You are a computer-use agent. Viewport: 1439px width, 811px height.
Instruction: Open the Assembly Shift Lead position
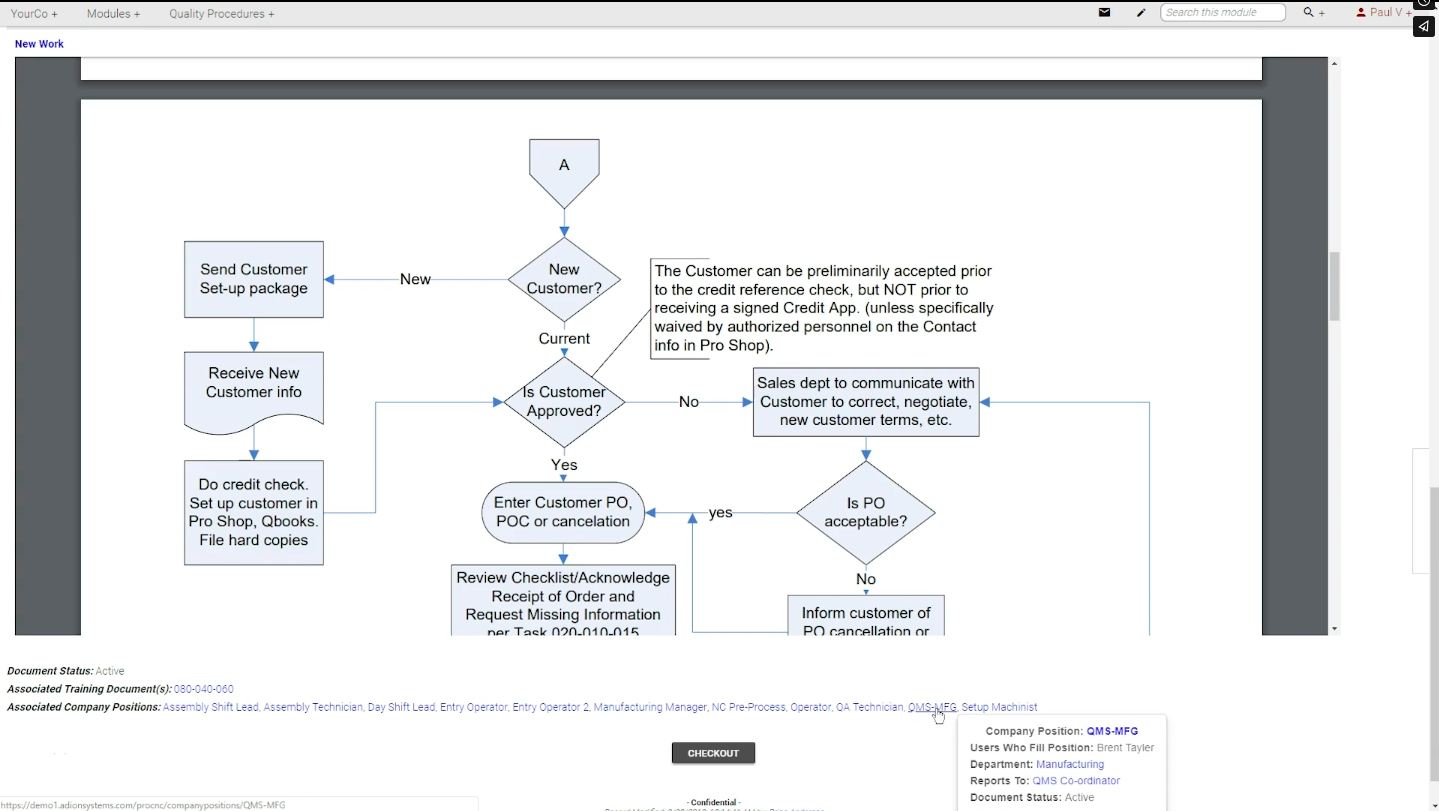coord(210,707)
